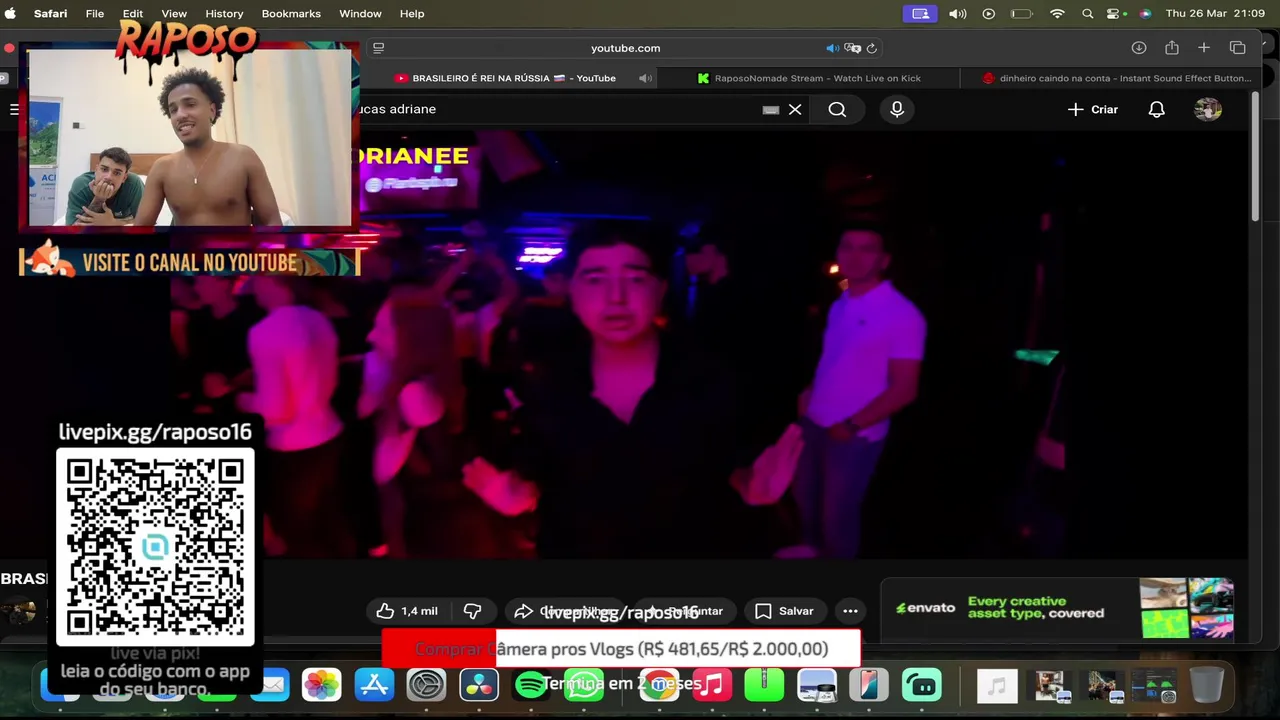
Task: Open the Now Playing menu bar icon
Action: [x=989, y=13]
